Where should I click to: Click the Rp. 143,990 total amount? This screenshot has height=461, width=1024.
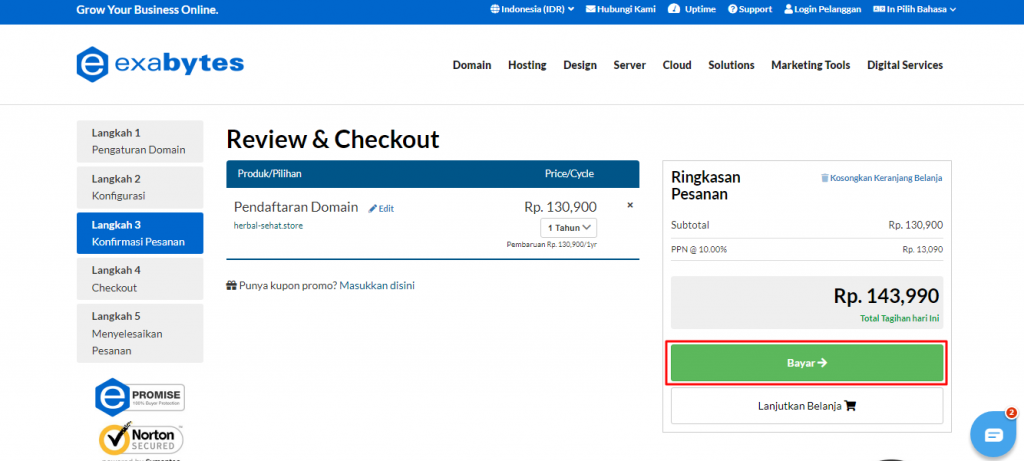[x=886, y=296]
